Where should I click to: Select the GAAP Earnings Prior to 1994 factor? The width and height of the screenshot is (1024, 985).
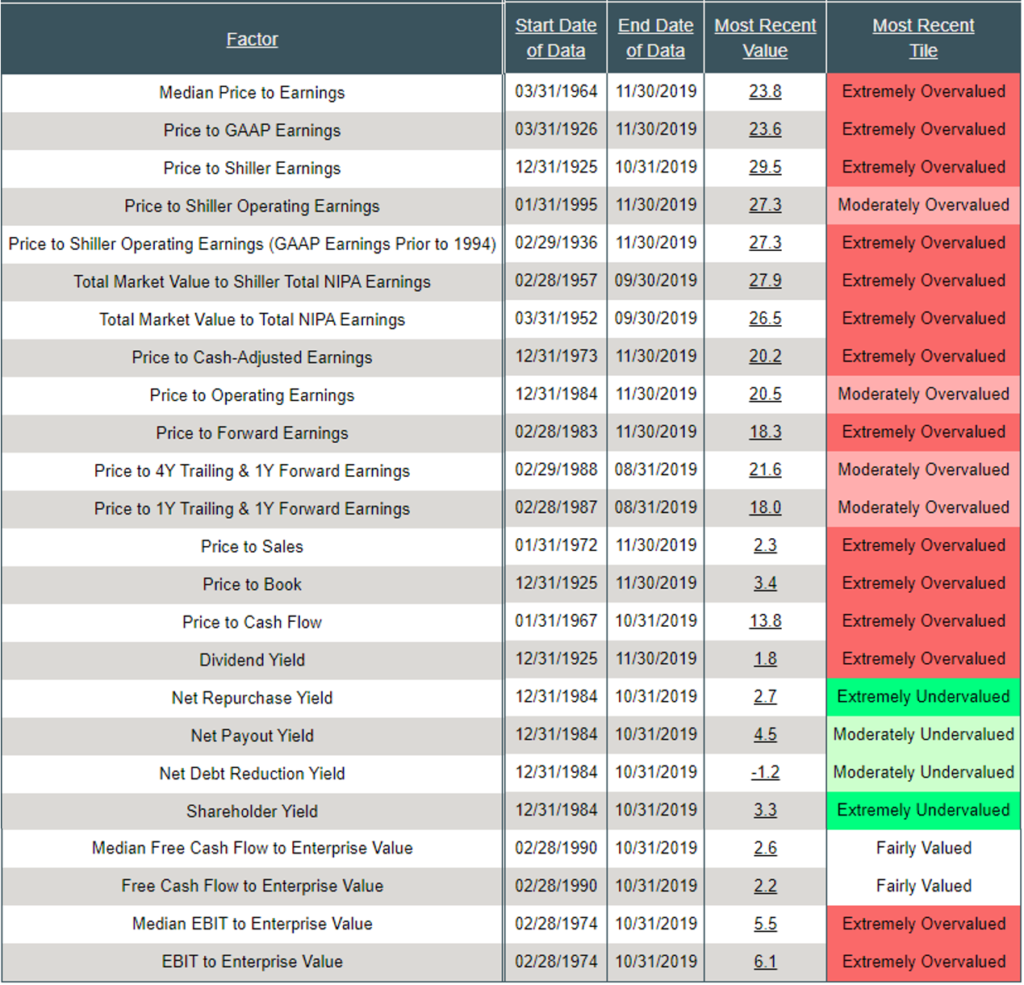[x=252, y=244]
